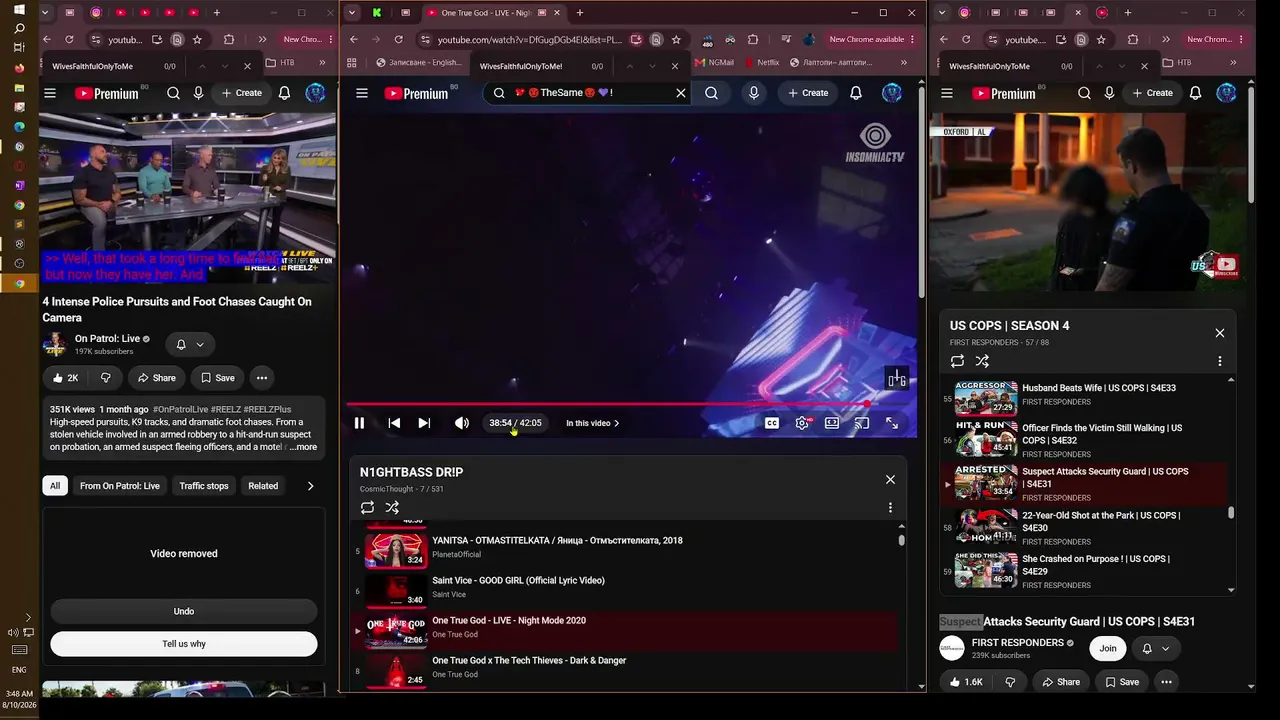Enter fullscreen in the middle player
Screen dimensions: 1280x720
point(892,423)
